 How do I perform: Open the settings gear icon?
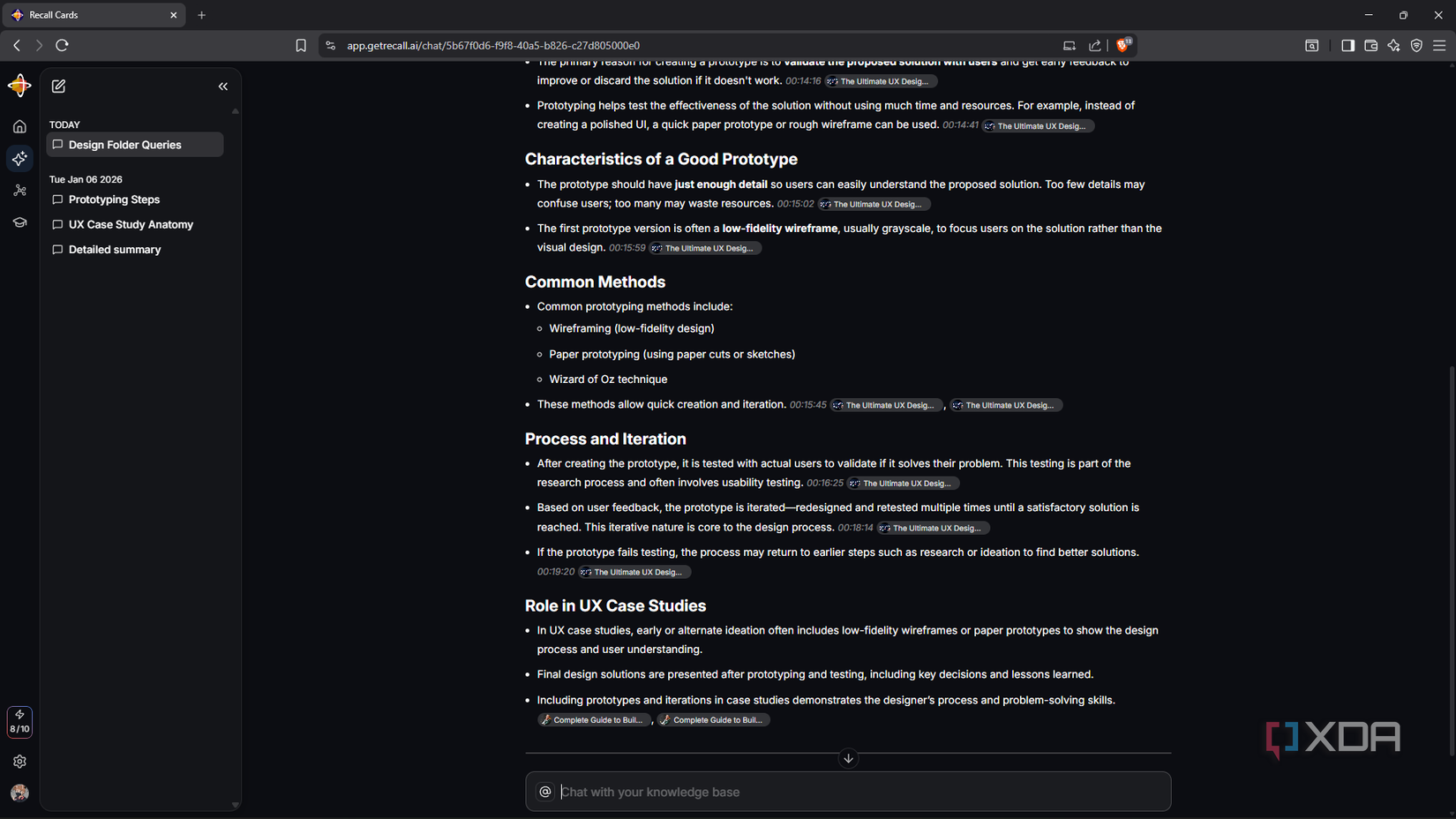coord(19,762)
